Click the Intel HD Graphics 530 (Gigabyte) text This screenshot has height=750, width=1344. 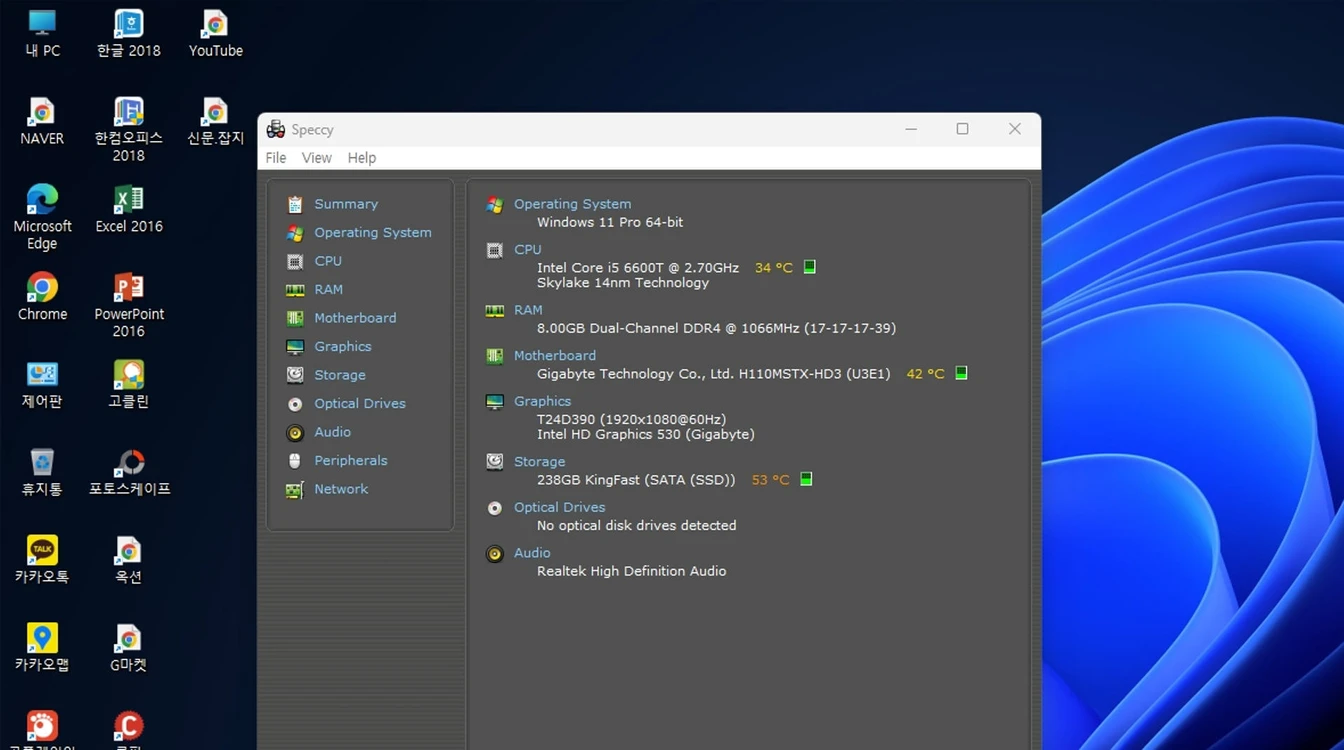pyautogui.click(x=646, y=435)
